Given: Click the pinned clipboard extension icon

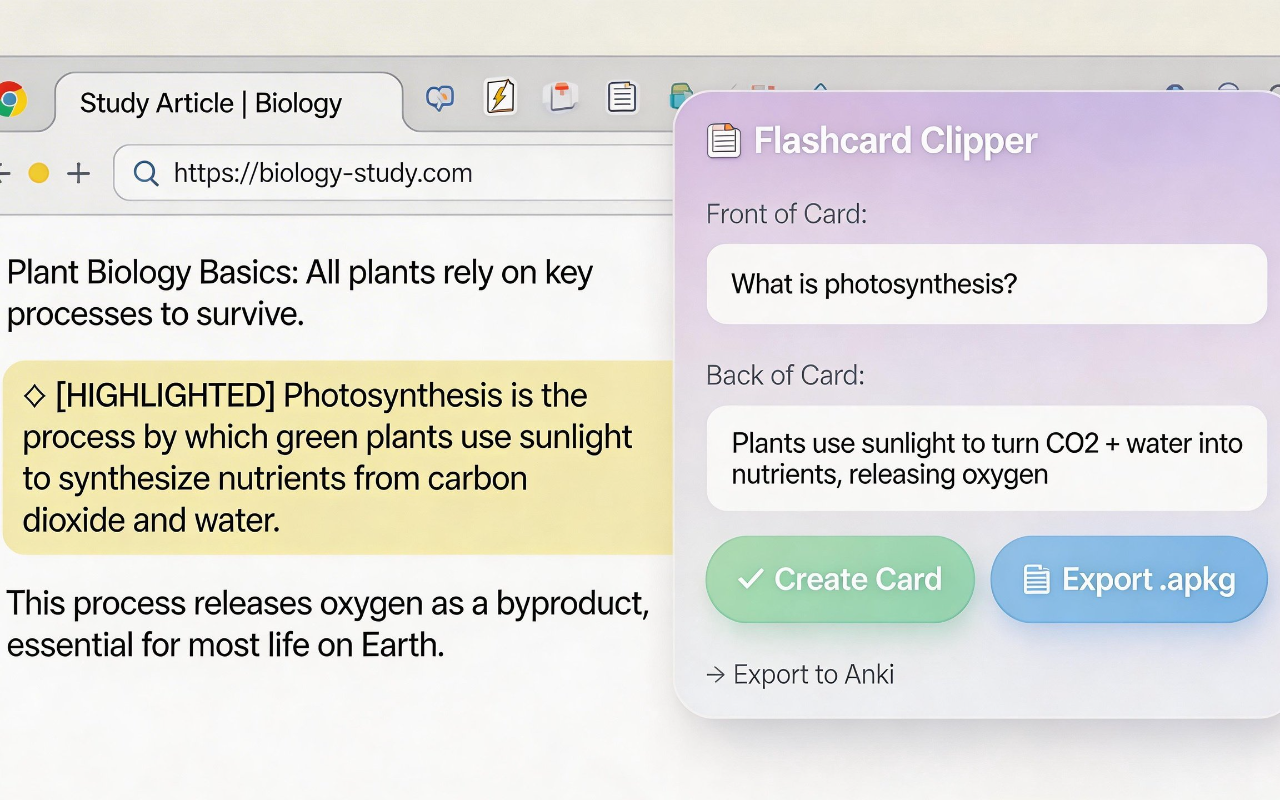Looking at the screenshot, I should (x=561, y=96).
